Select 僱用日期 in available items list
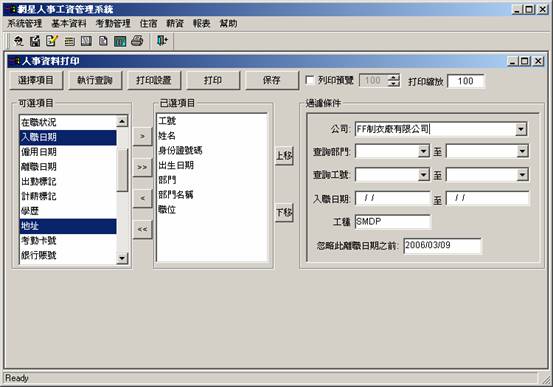The image size is (553, 387). coord(68,152)
